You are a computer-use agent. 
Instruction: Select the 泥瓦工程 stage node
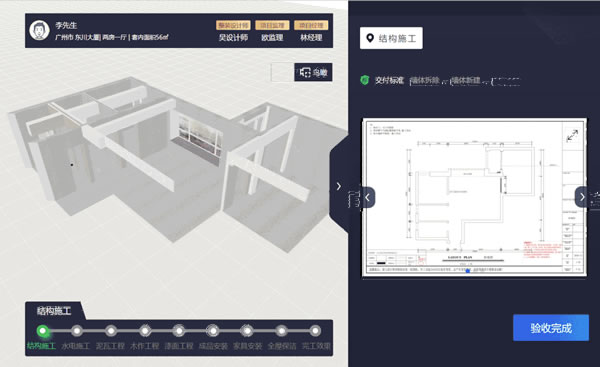pos(111,331)
